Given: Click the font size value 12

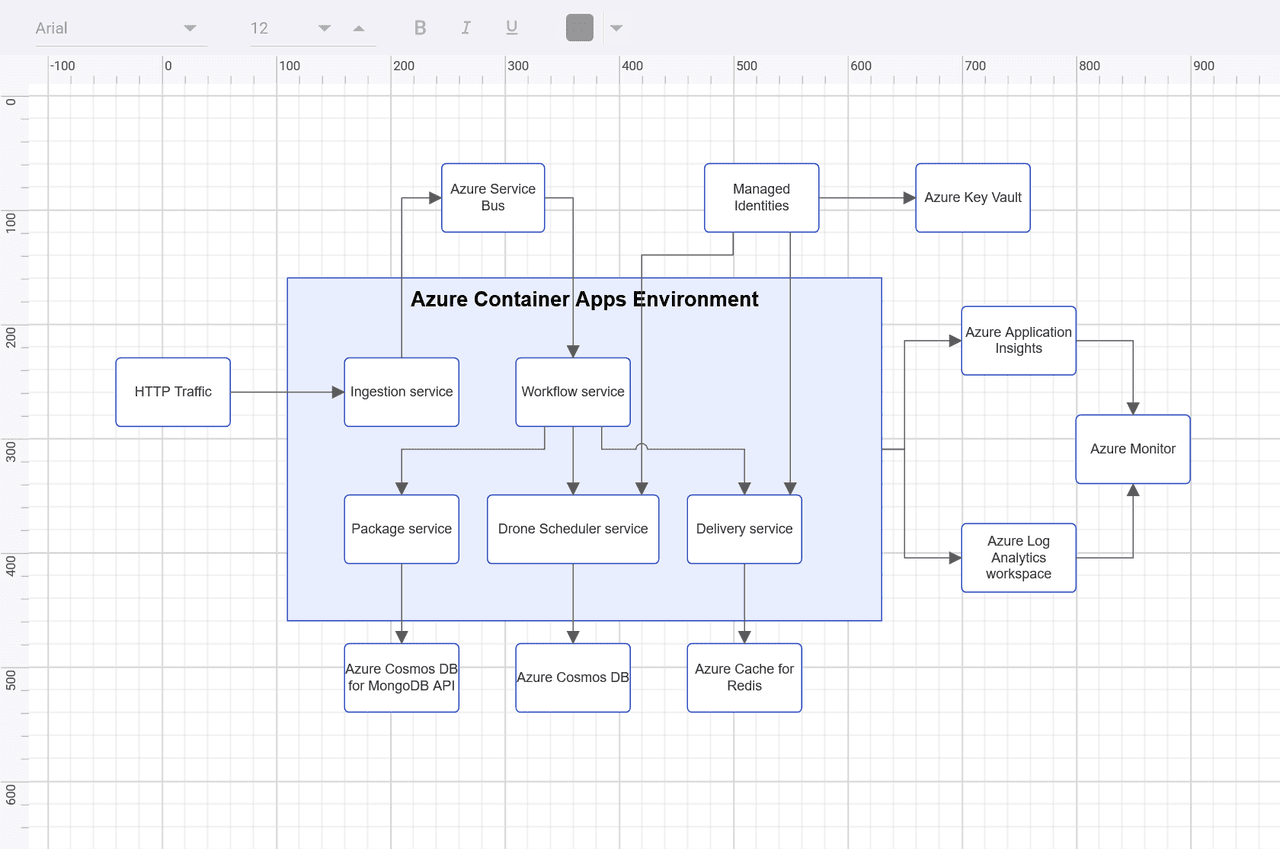Looking at the screenshot, I should [260, 28].
